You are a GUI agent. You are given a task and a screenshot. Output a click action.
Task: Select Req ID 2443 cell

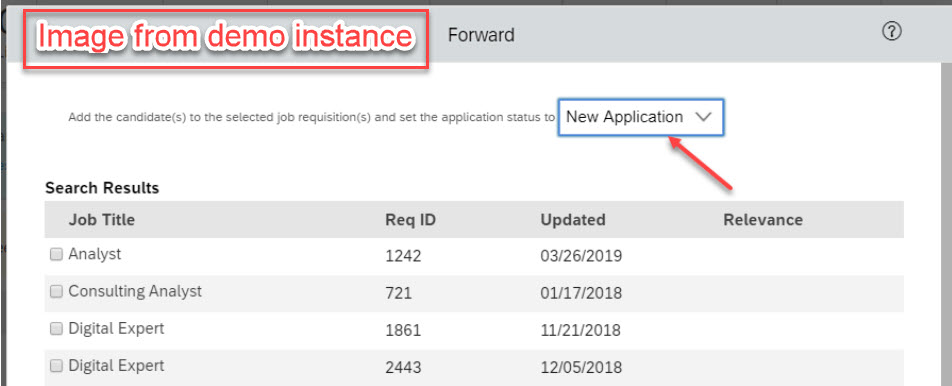[404, 367]
